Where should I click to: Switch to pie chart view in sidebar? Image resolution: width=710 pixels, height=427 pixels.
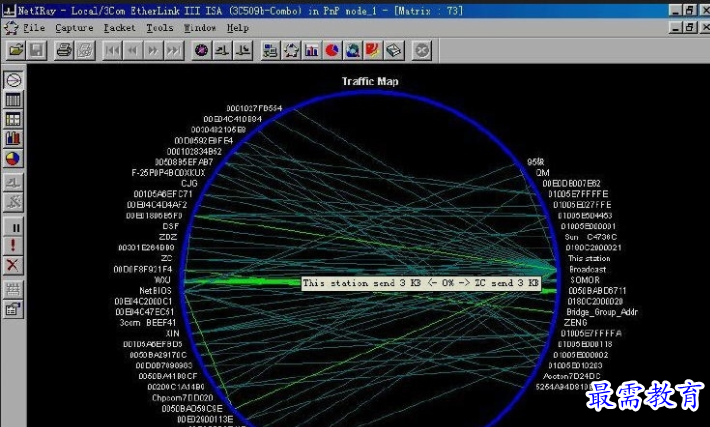click(14, 159)
